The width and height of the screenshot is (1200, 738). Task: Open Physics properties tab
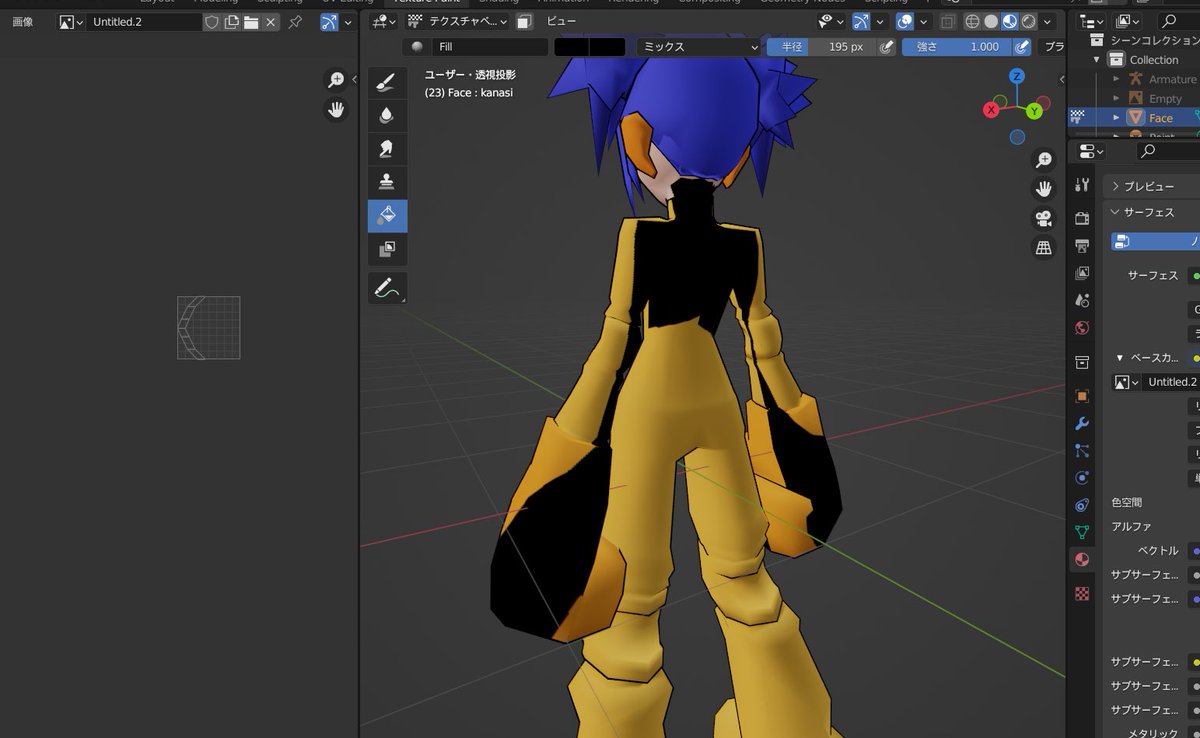pos(1082,478)
